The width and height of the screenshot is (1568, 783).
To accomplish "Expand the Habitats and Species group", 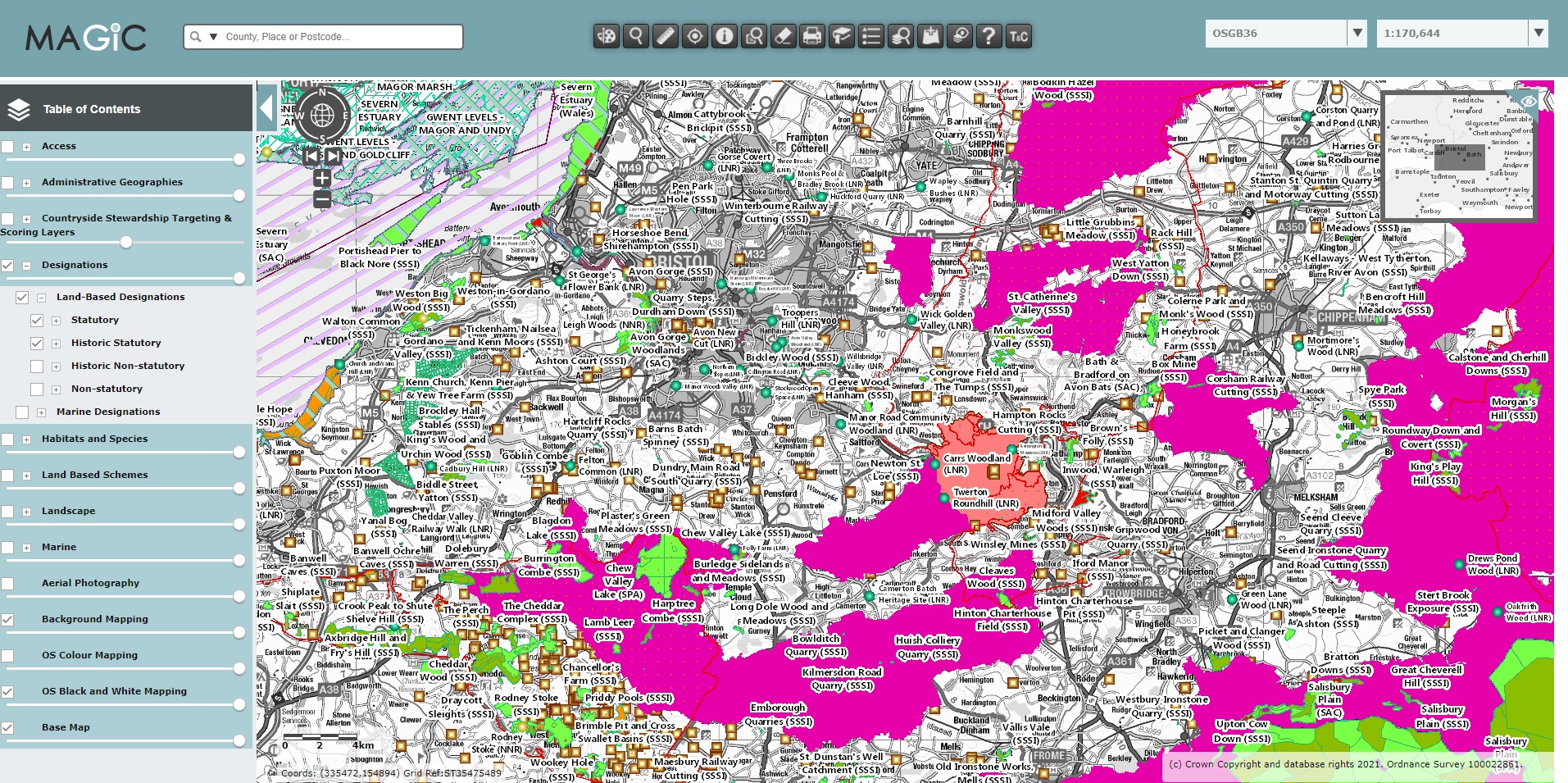I will (26, 439).
